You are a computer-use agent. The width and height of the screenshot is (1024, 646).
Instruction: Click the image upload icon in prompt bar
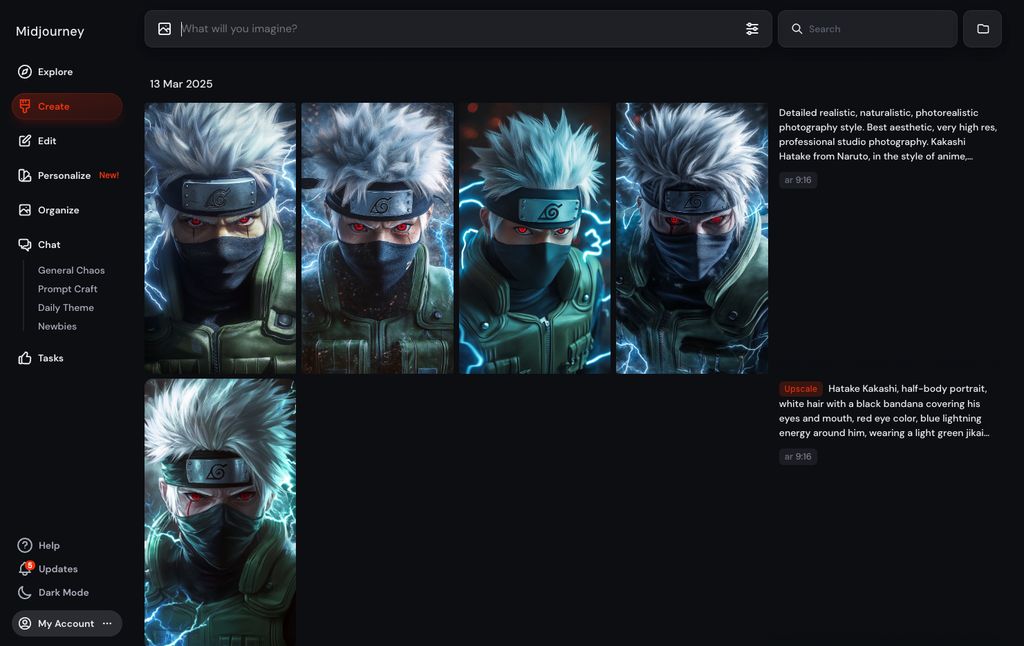[x=165, y=29]
